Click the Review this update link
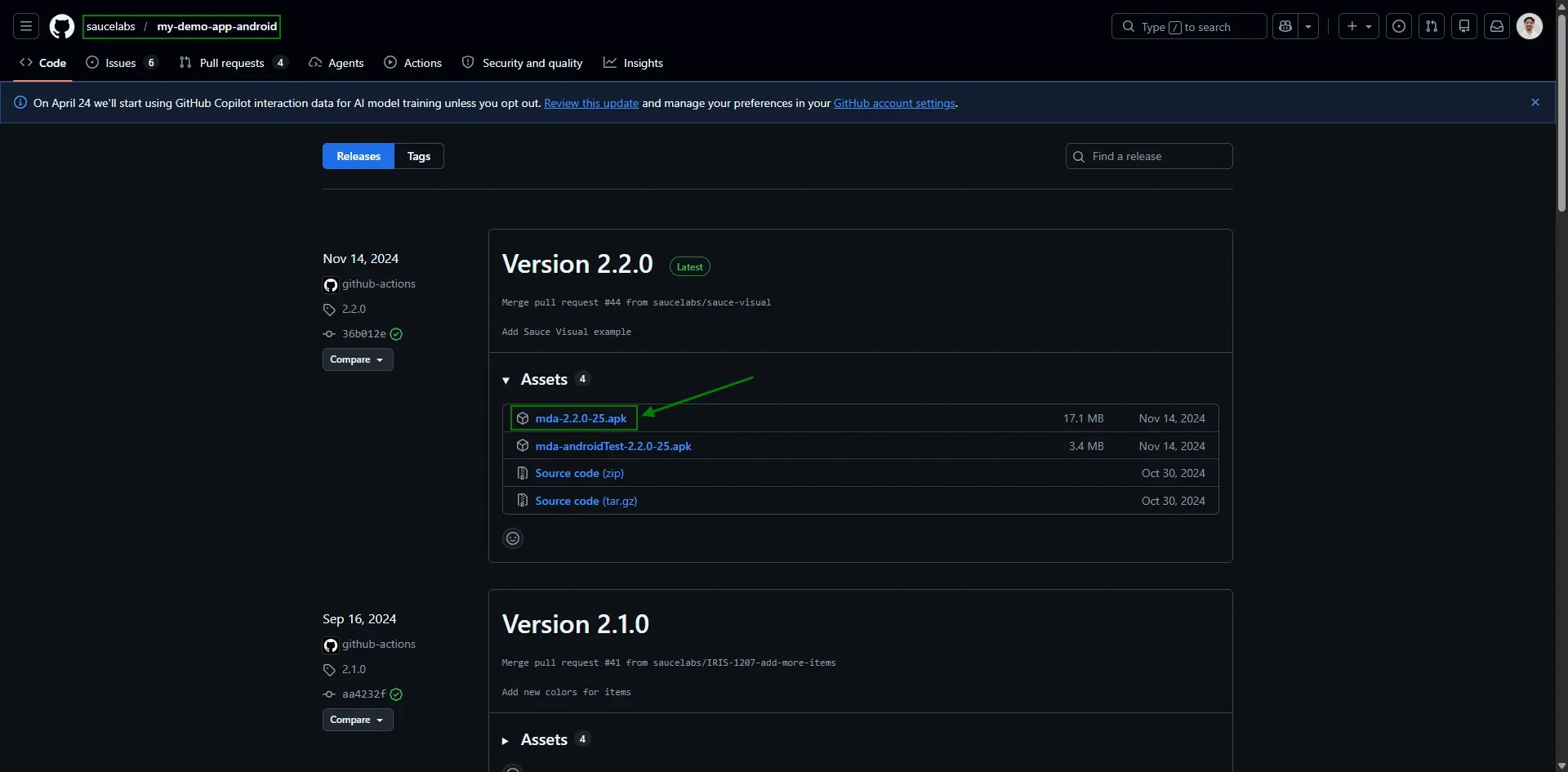The height and width of the screenshot is (772, 1568). pos(591,103)
